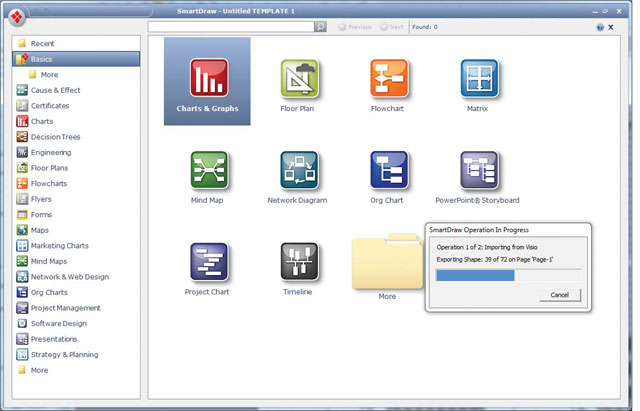Select the Software Design category
The image size is (640, 411).
point(76,323)
